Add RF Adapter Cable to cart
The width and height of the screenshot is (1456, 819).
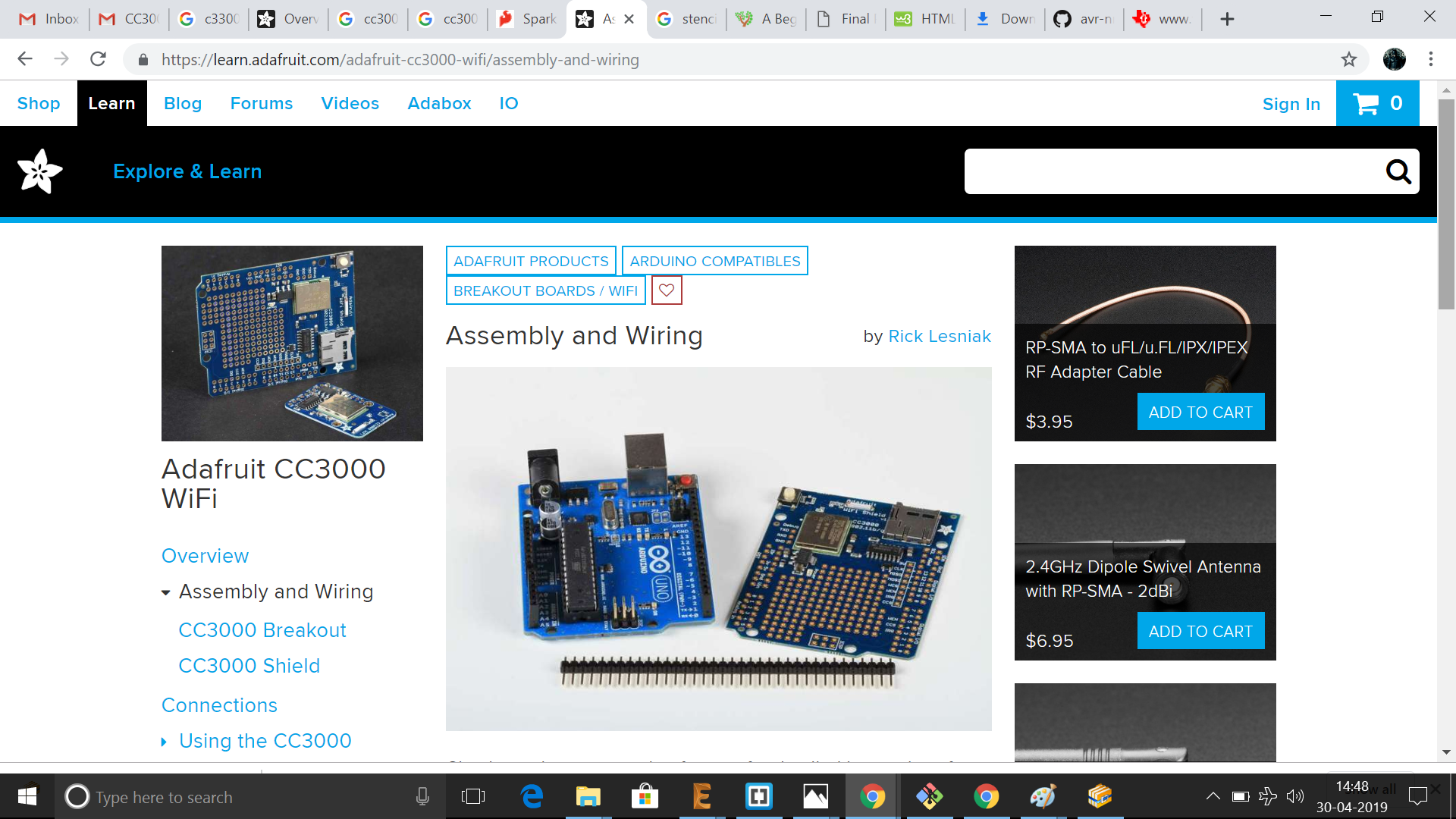[x=1200, y=412]
